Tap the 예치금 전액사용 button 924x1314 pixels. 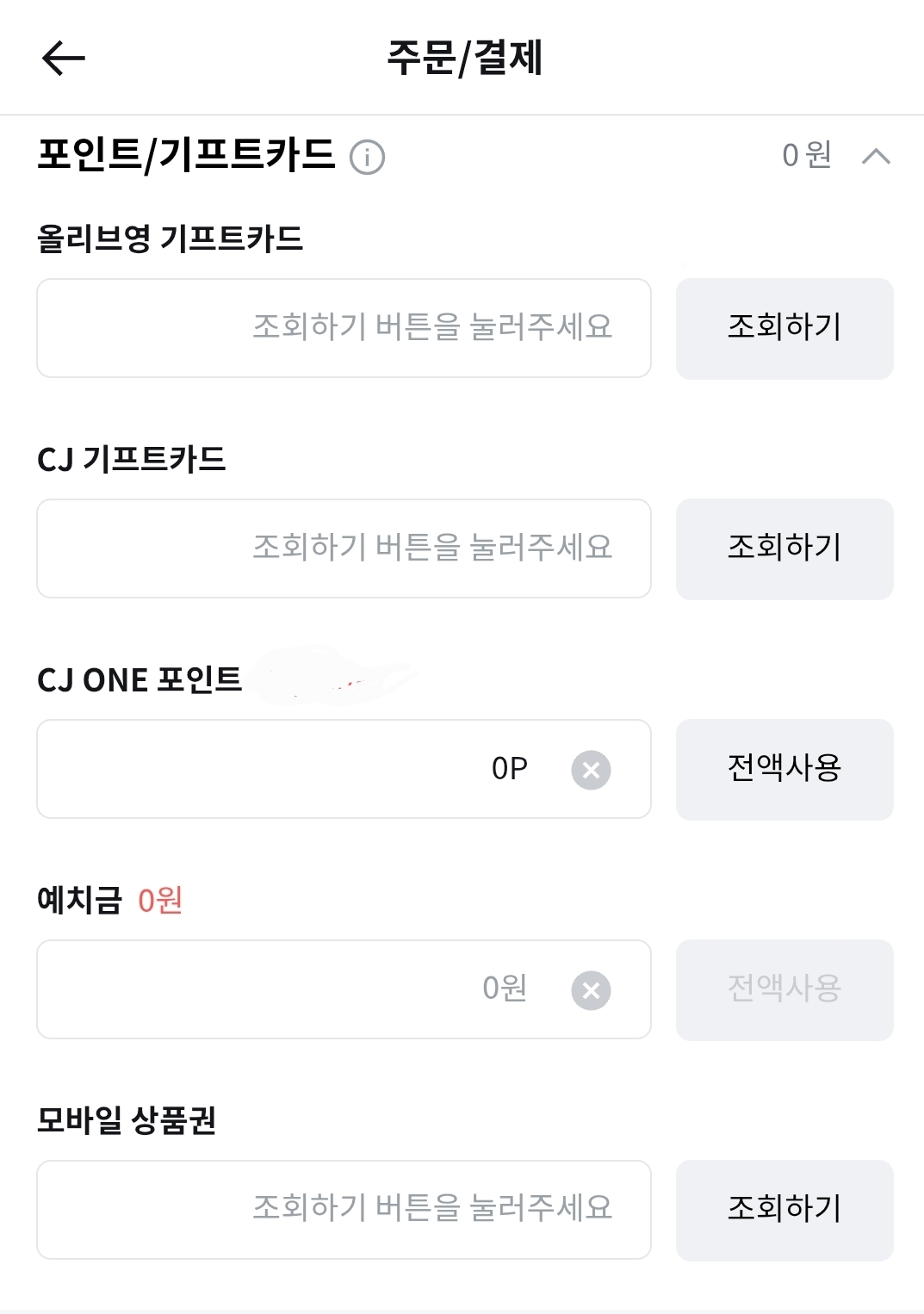tap(784, 989)
